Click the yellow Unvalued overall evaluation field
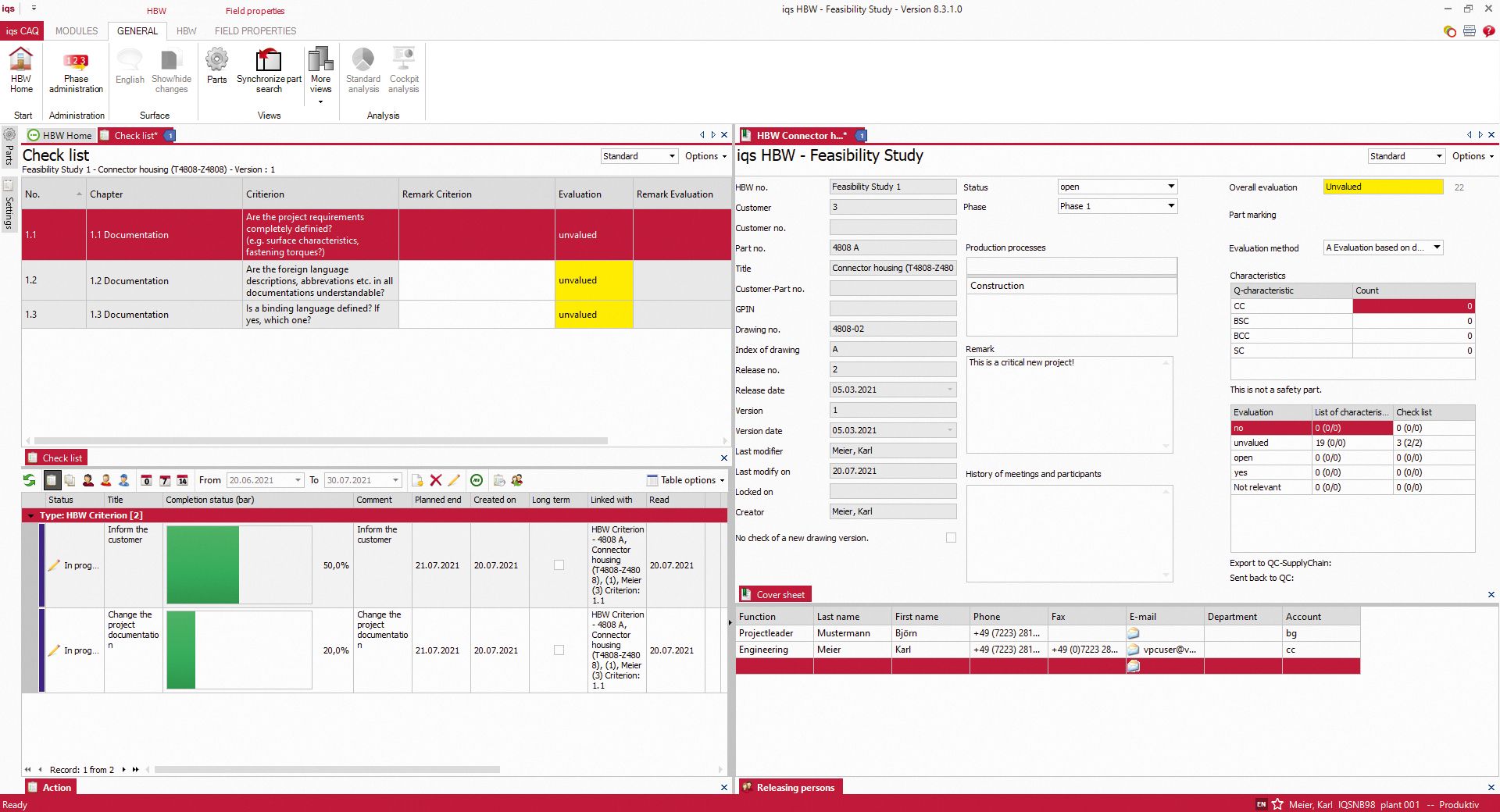 click(1384, 187)
